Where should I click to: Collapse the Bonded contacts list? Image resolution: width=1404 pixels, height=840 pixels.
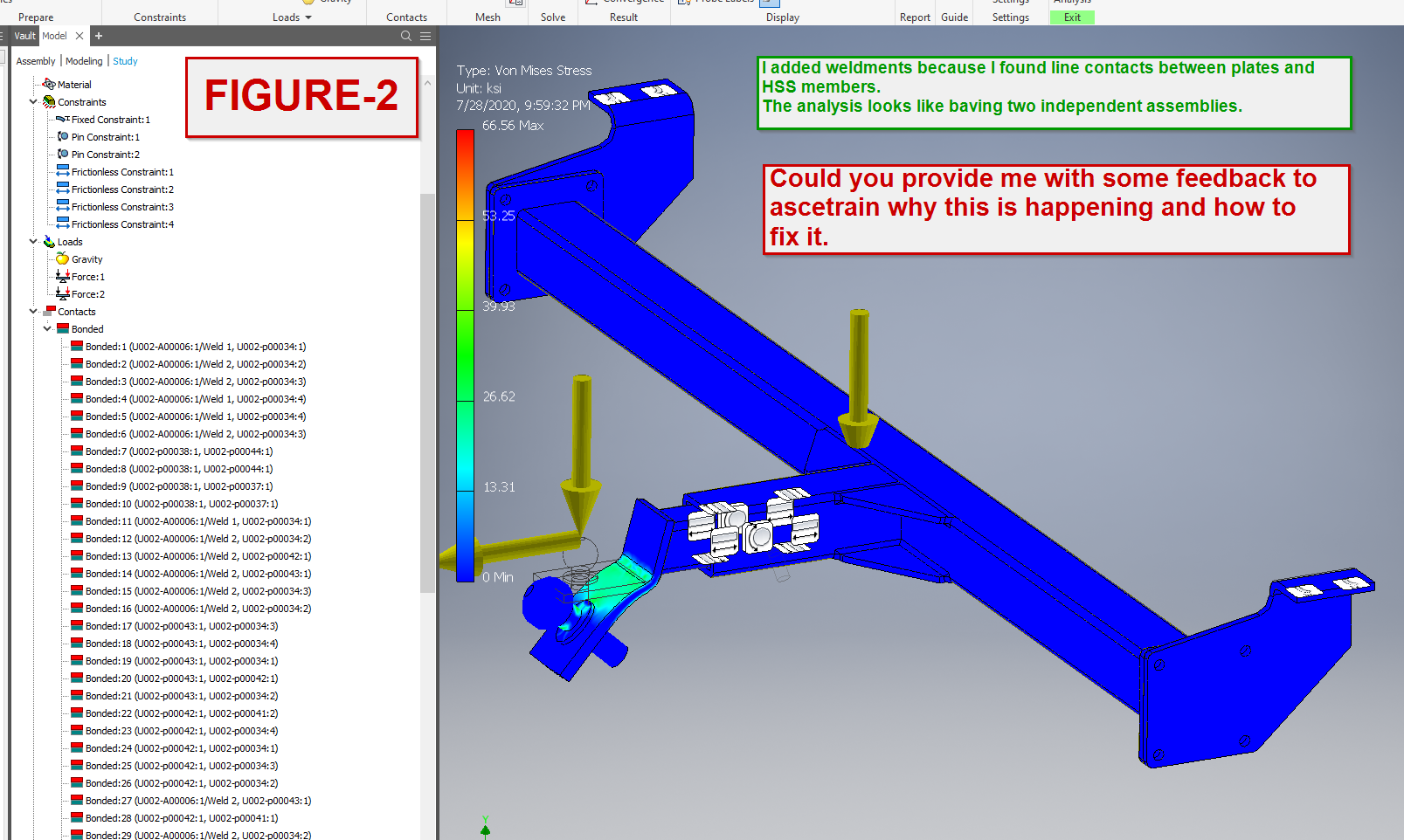[x=48, y=328]
